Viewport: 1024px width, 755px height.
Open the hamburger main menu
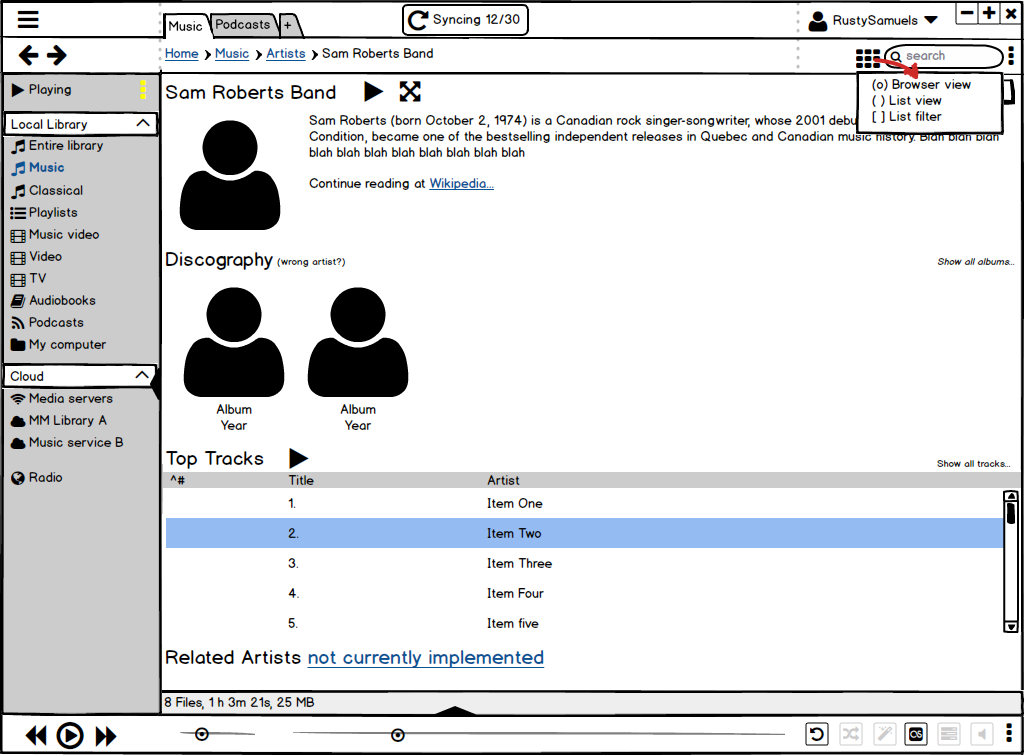(28, 20)
